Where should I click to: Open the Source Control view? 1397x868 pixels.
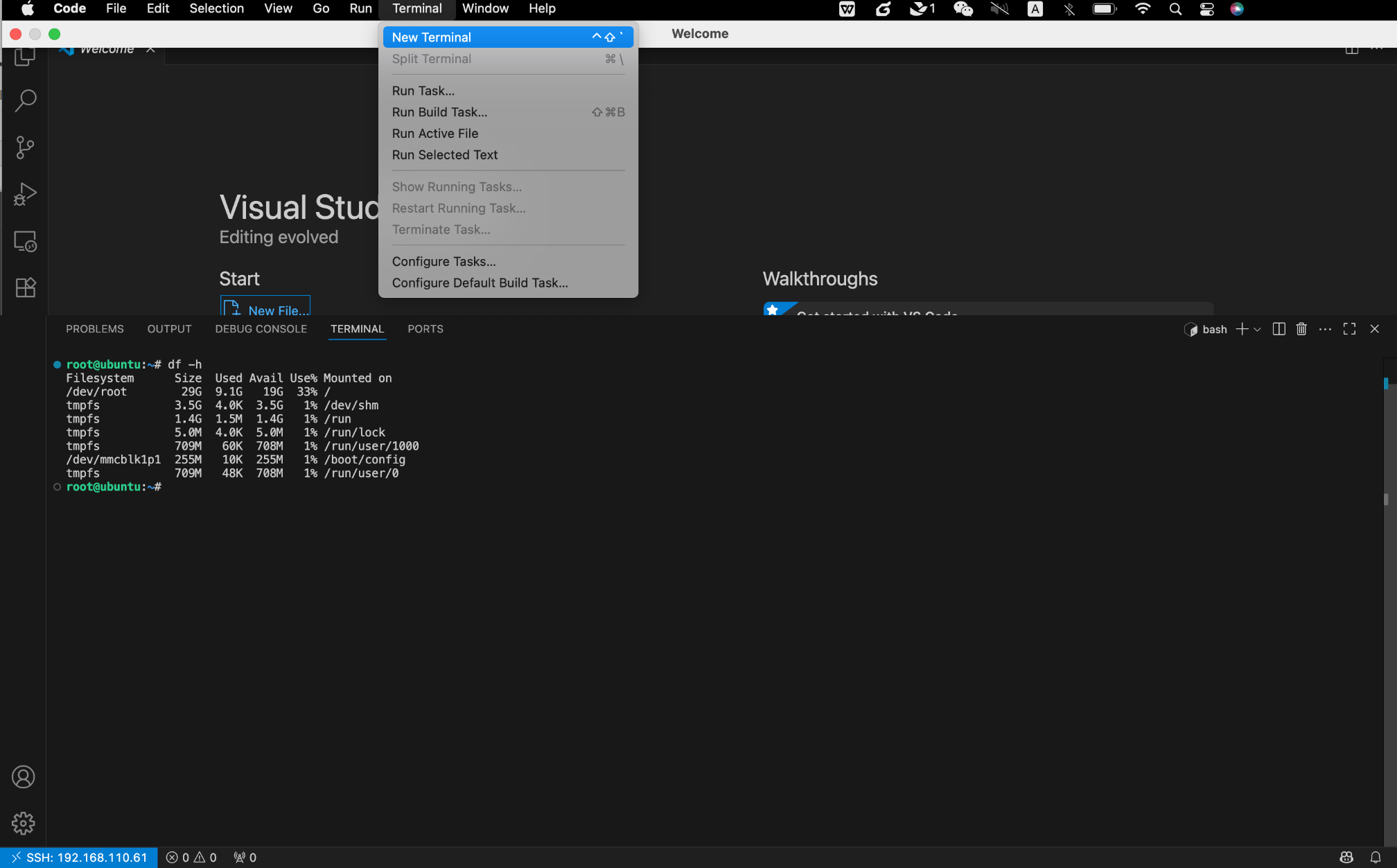pos(25,147)
